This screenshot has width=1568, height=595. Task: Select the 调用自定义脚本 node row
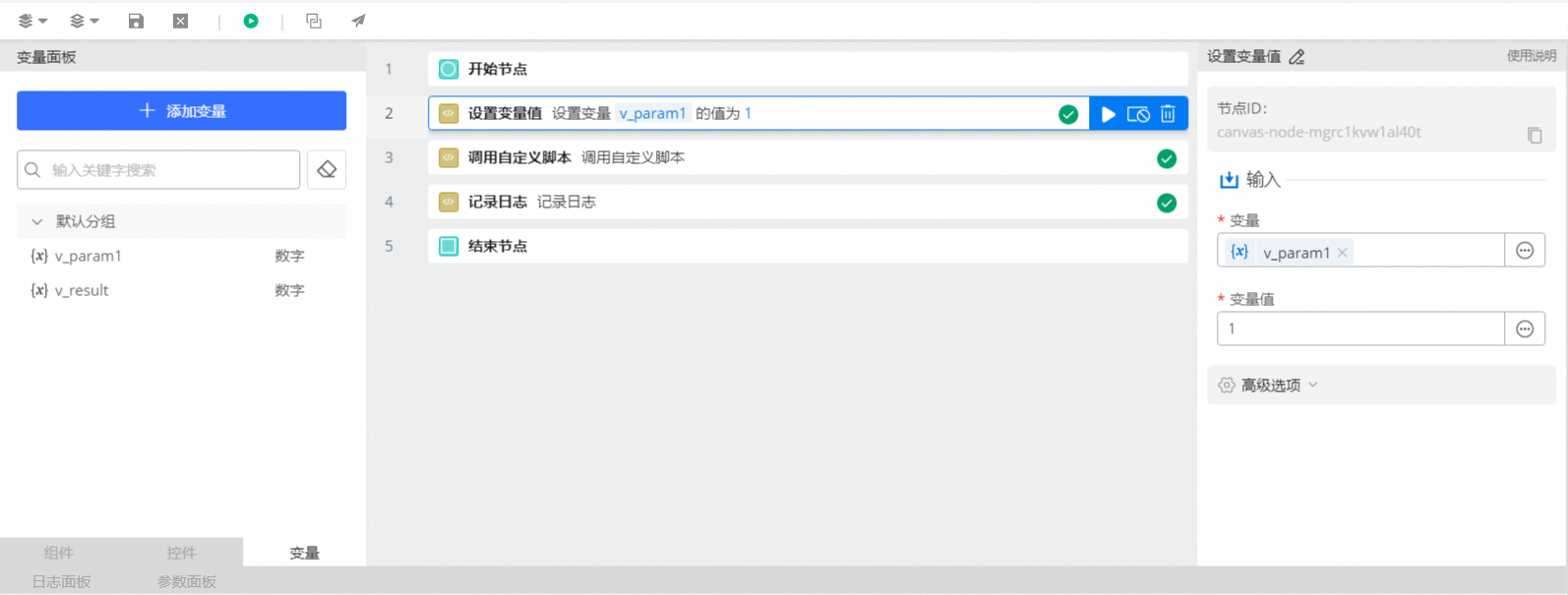click(x=808, y=157)
